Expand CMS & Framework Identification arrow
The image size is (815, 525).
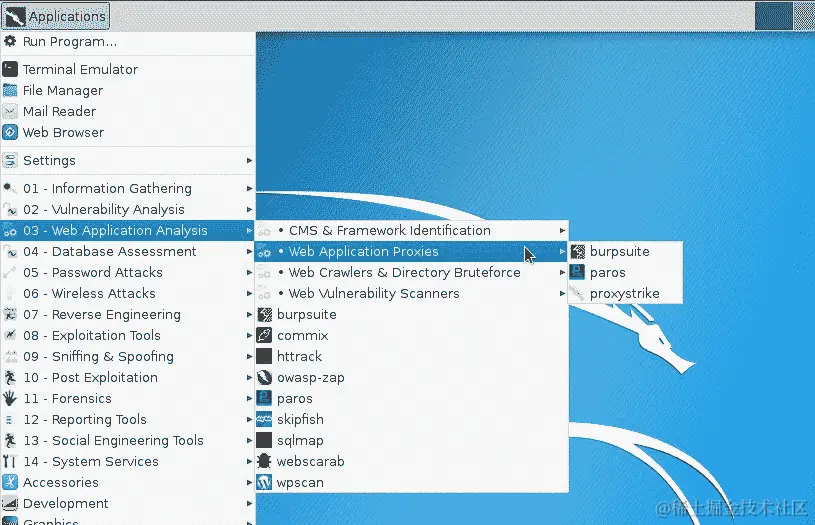pyautogui.click(x=562, y=230)
